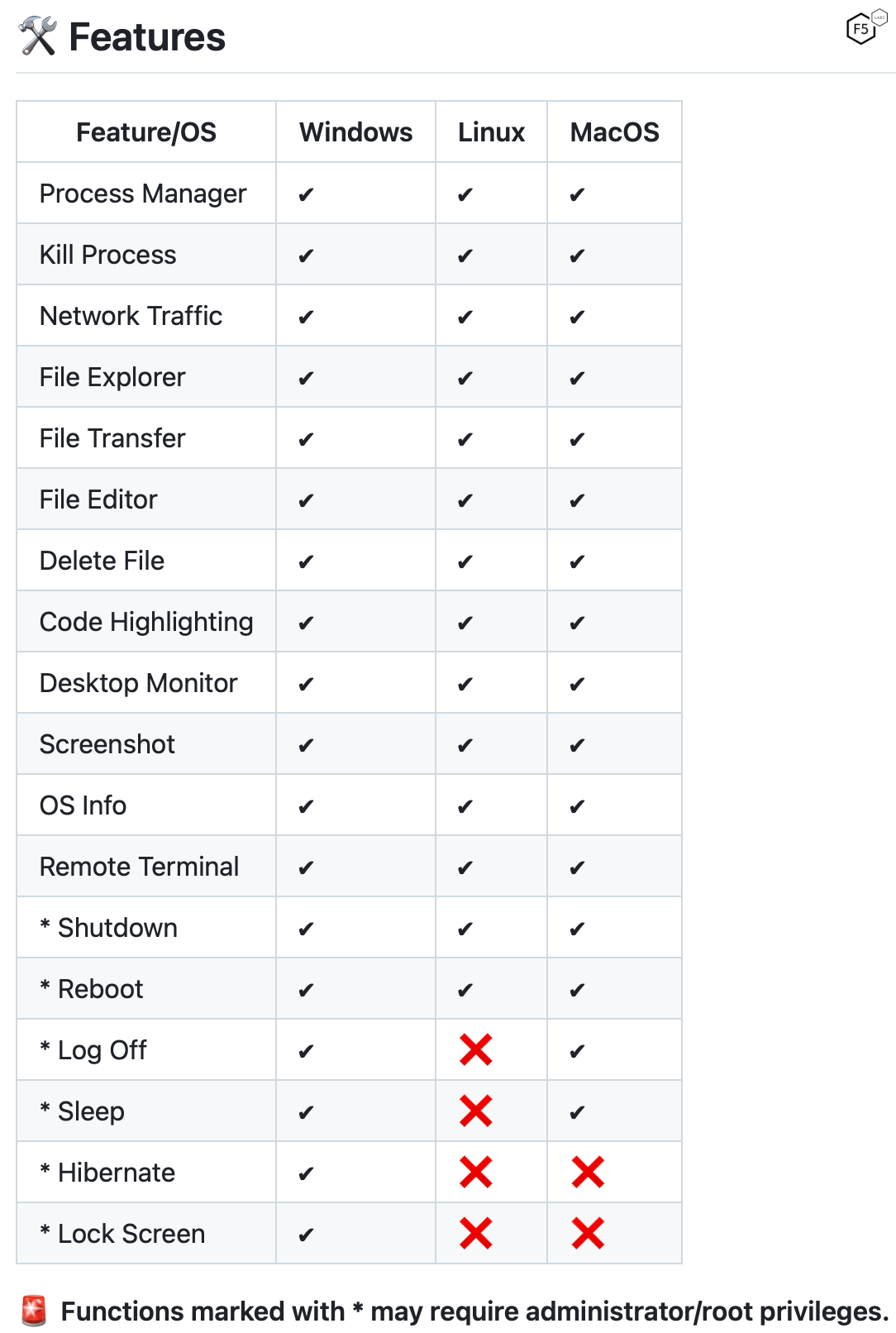
Task: Click the red X for Linux Sleep
Action: tap(476, 1111)
